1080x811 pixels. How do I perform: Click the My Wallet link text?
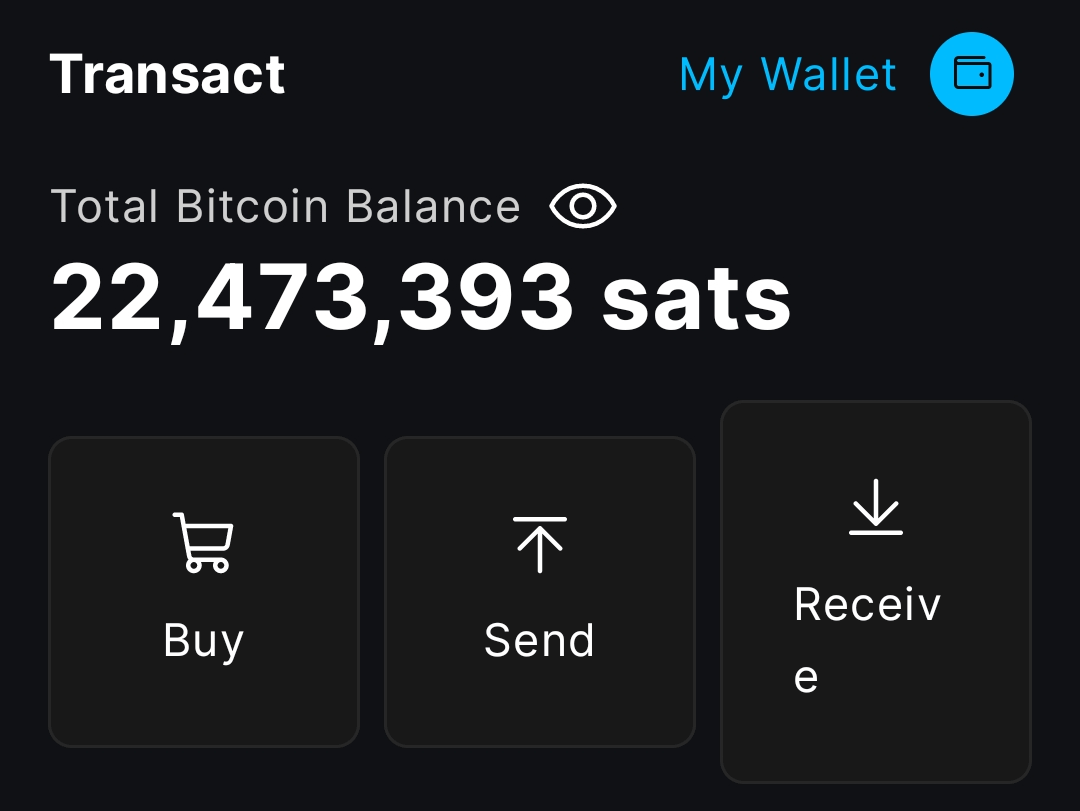pyautogui.click(x=787, y=75)
